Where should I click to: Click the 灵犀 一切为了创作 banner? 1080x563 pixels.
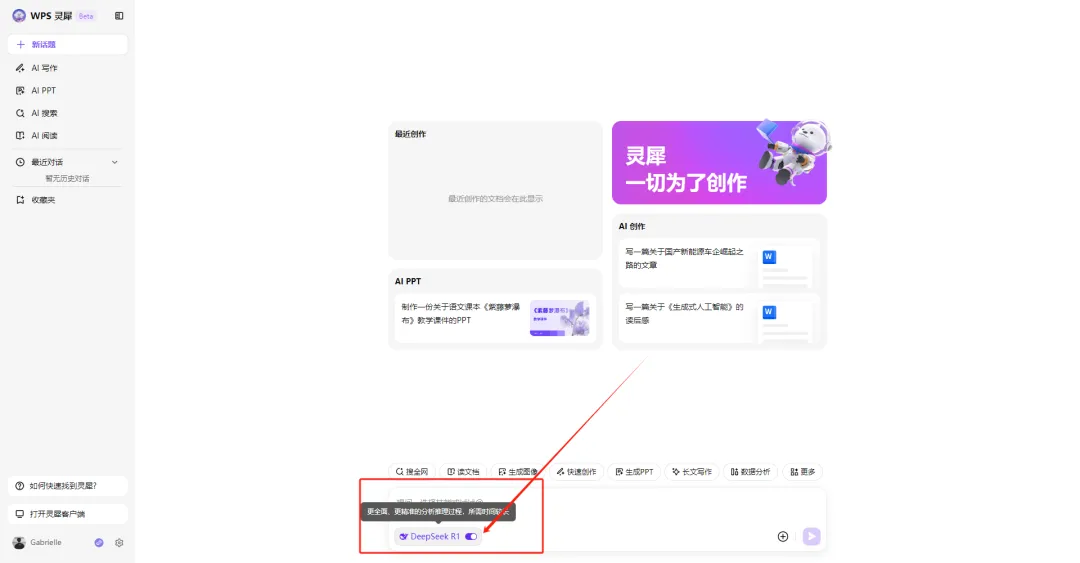719,163
